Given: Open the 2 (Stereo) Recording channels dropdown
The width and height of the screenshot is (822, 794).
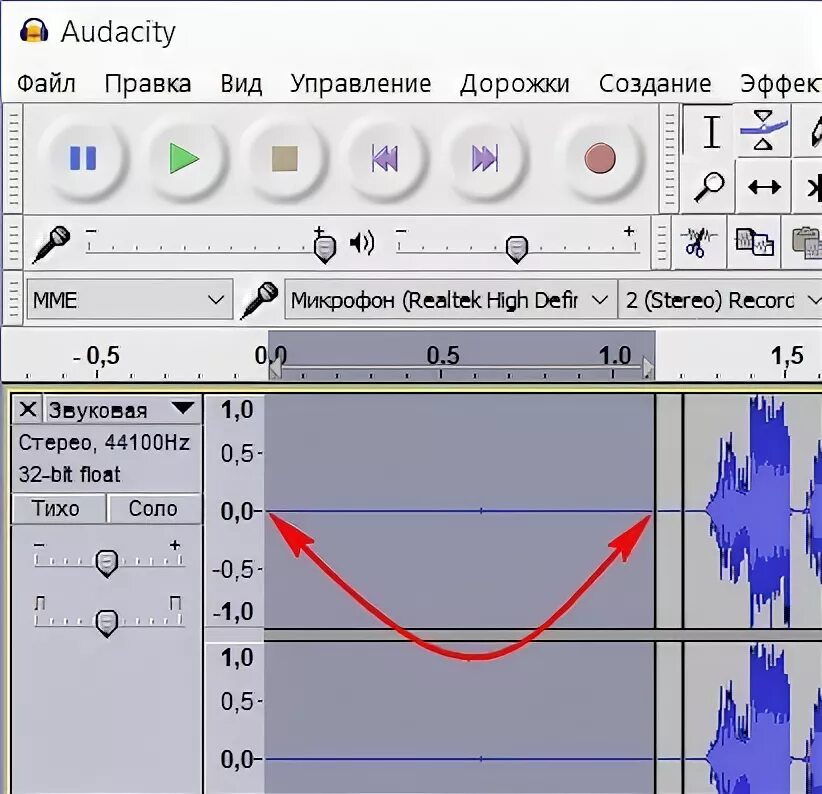Looking at the screenshot, I should (720, 299).
